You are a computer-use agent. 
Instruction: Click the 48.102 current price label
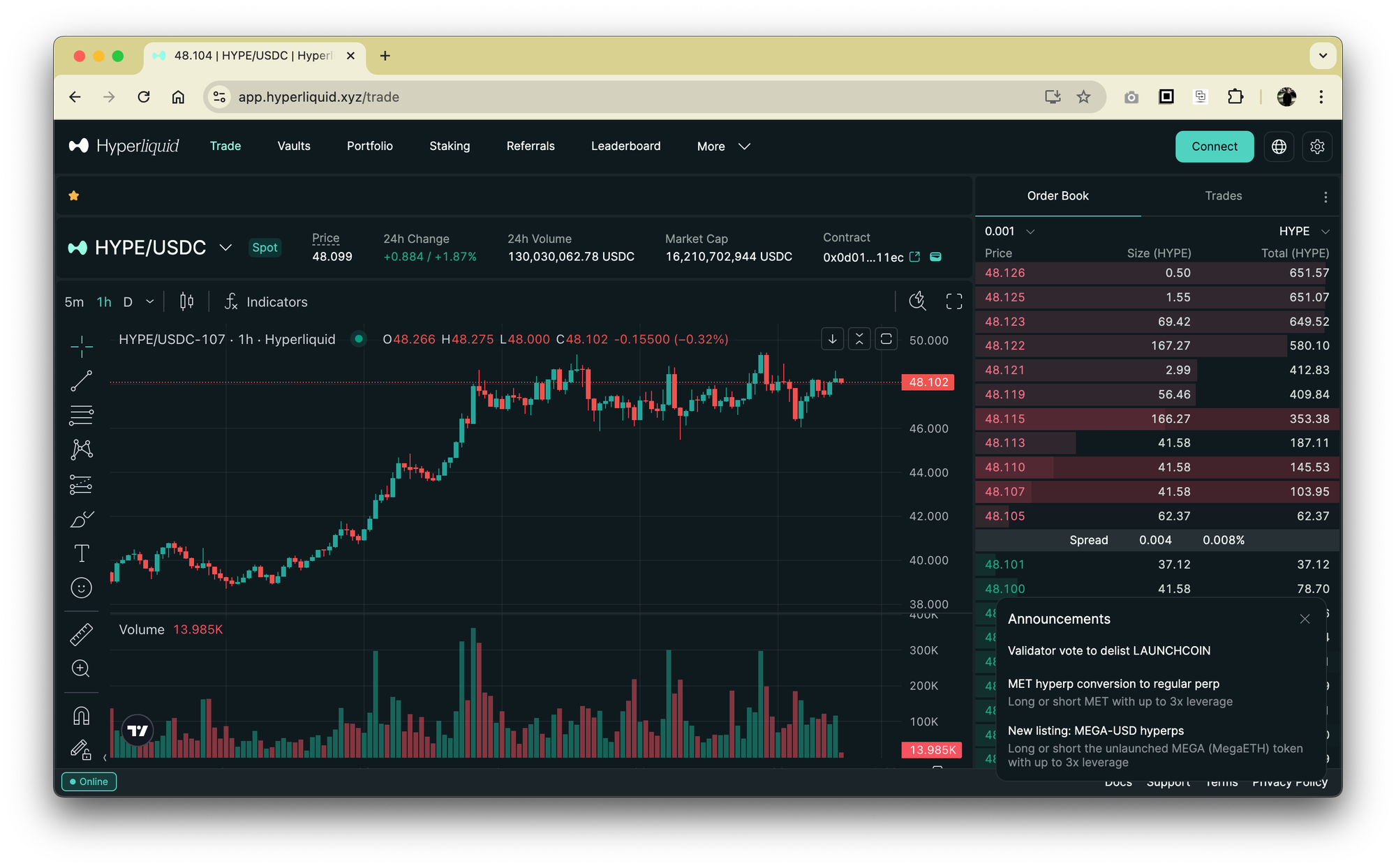coord(928,382)
